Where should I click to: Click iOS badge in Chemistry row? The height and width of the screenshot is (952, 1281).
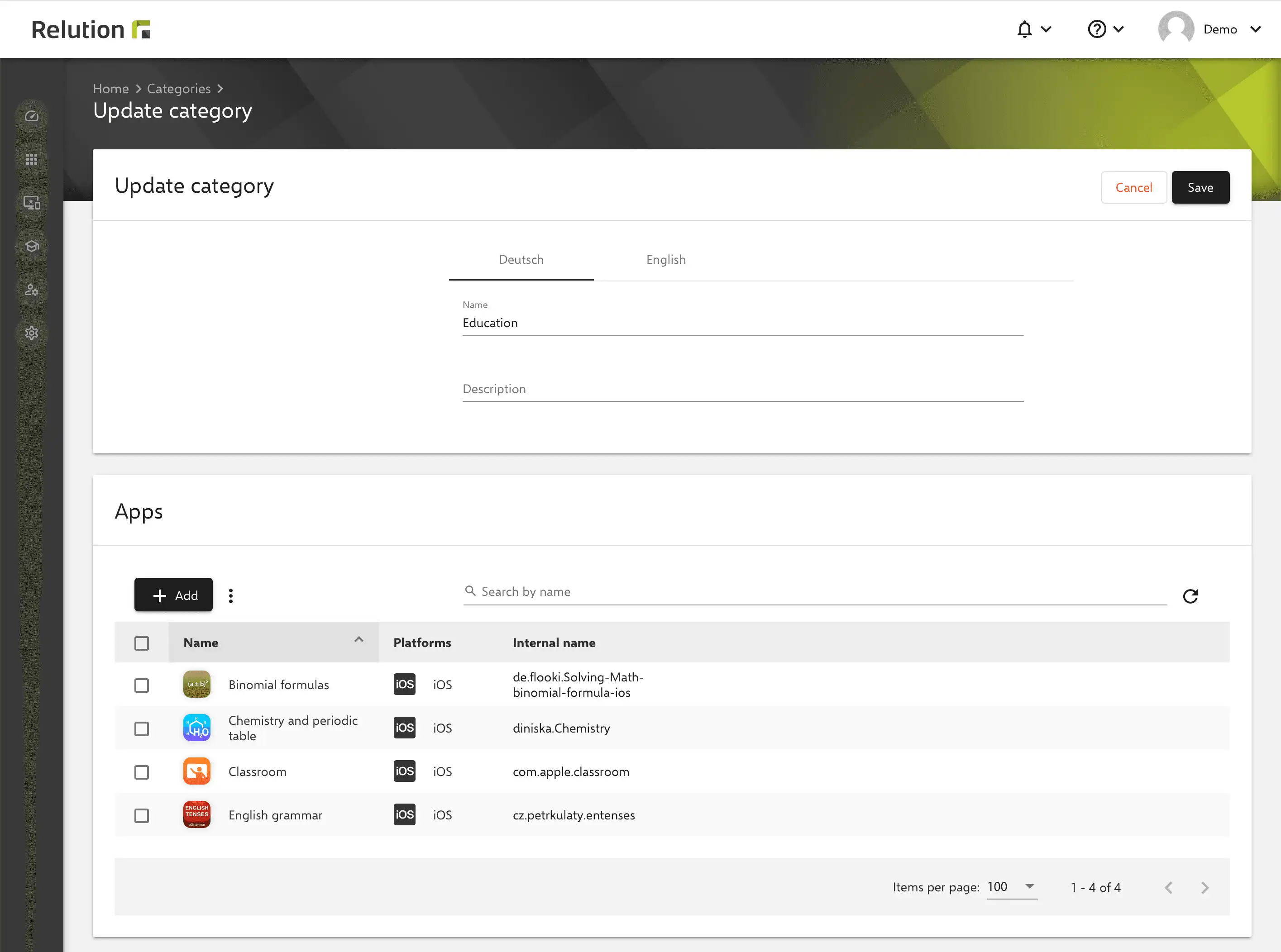(x=404, y=728)
